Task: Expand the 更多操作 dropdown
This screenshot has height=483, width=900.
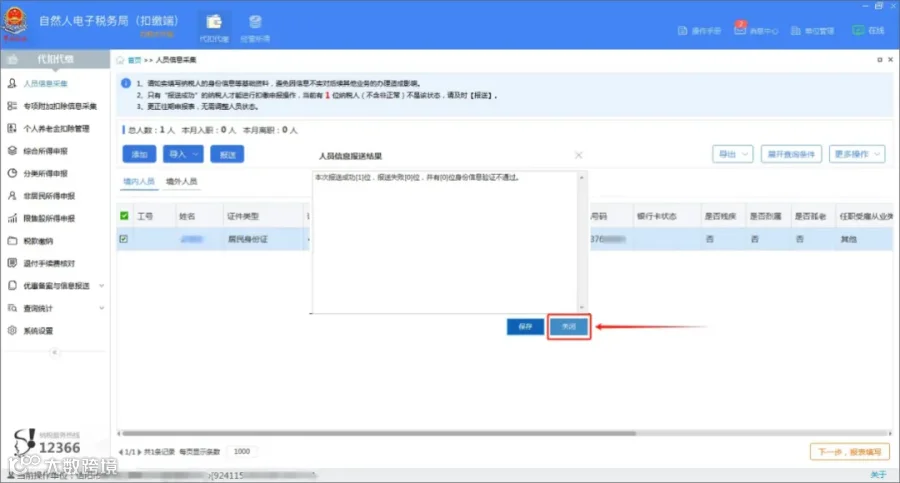Action: [857, 154]
